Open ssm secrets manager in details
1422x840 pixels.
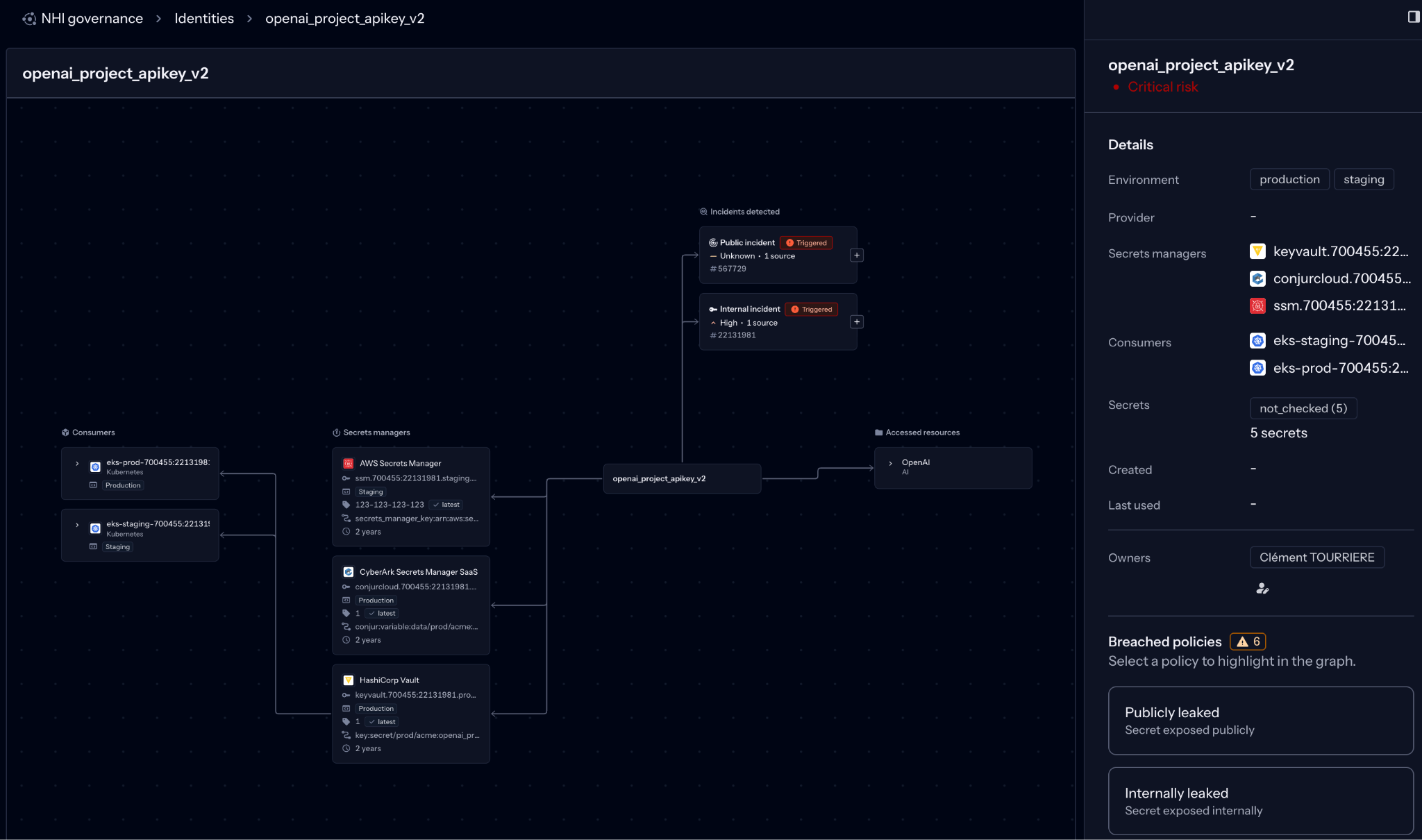(x=1339, y=305)
